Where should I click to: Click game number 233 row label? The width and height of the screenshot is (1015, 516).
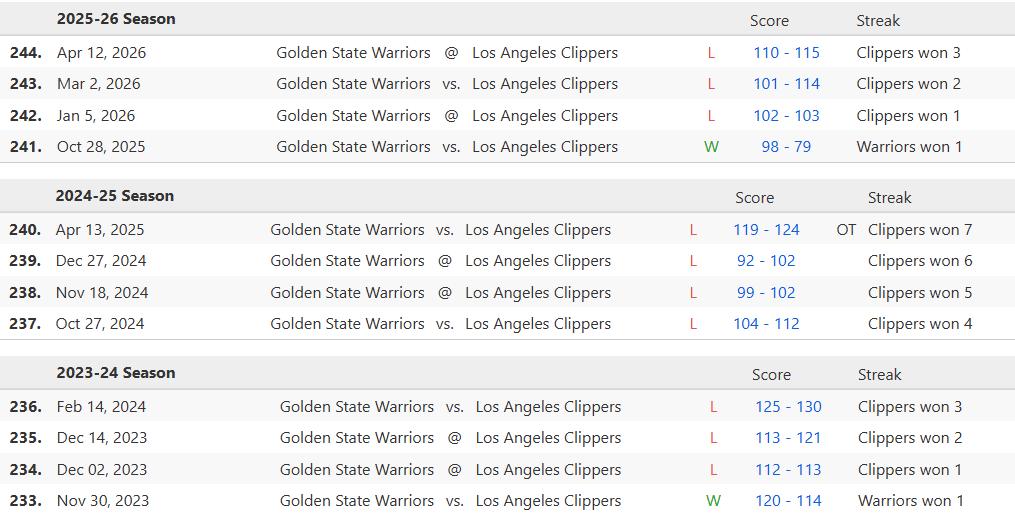pyautogui.click(x=26, y=500)
